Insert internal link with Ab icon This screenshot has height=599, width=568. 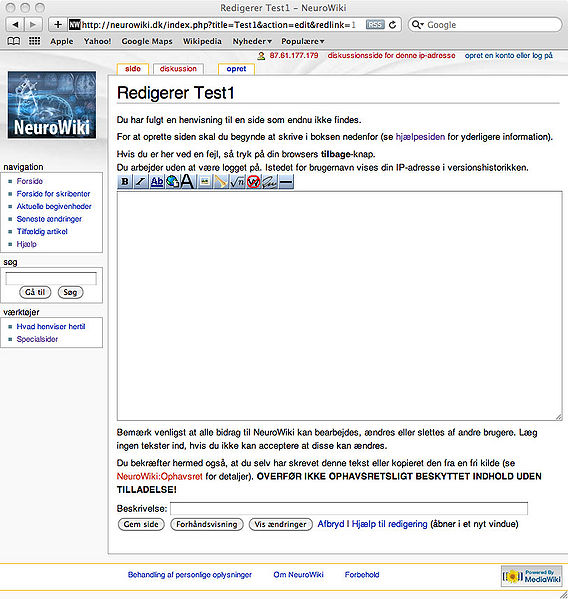[157, 182]
